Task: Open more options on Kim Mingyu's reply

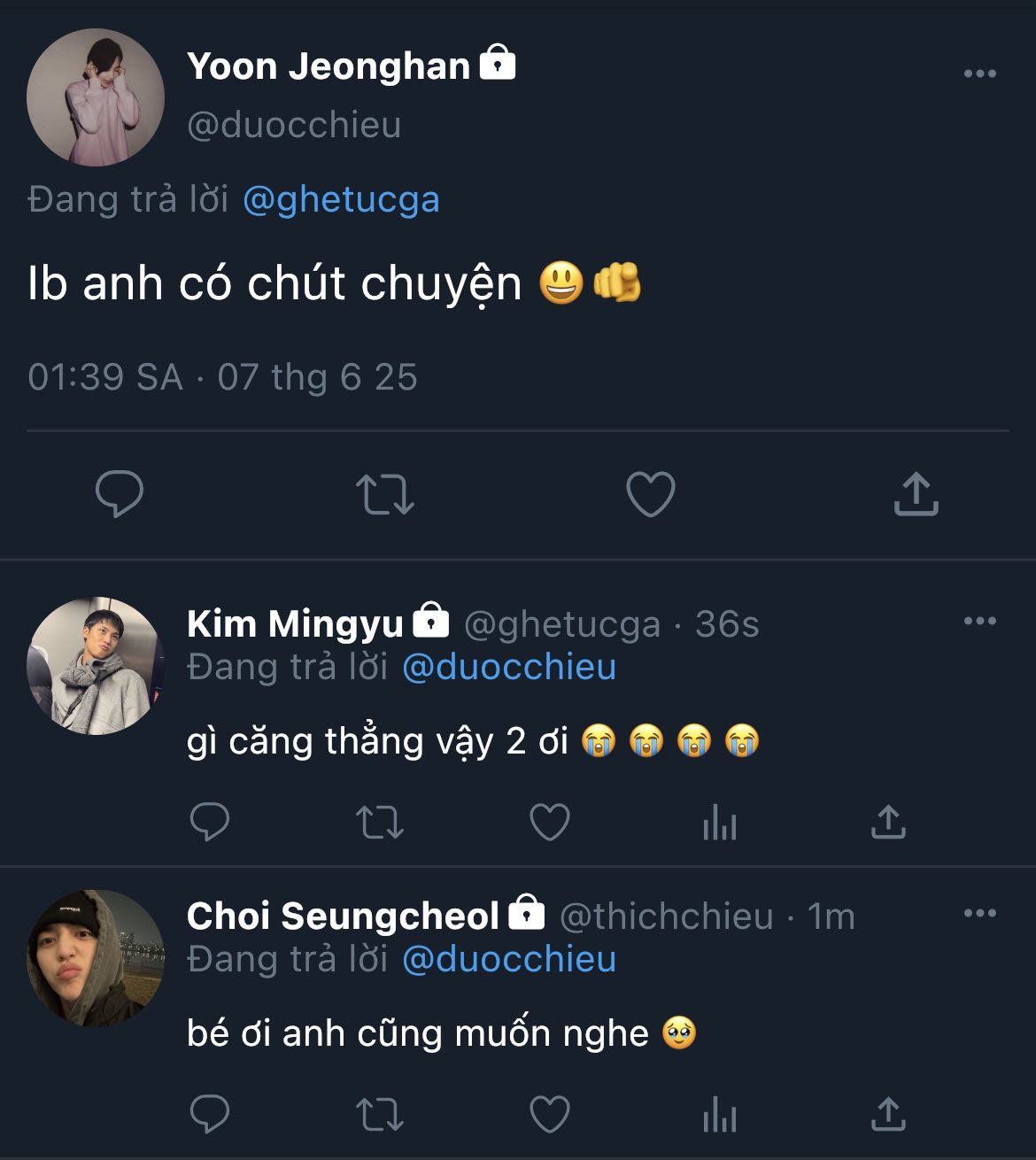Action: [979, 621]
